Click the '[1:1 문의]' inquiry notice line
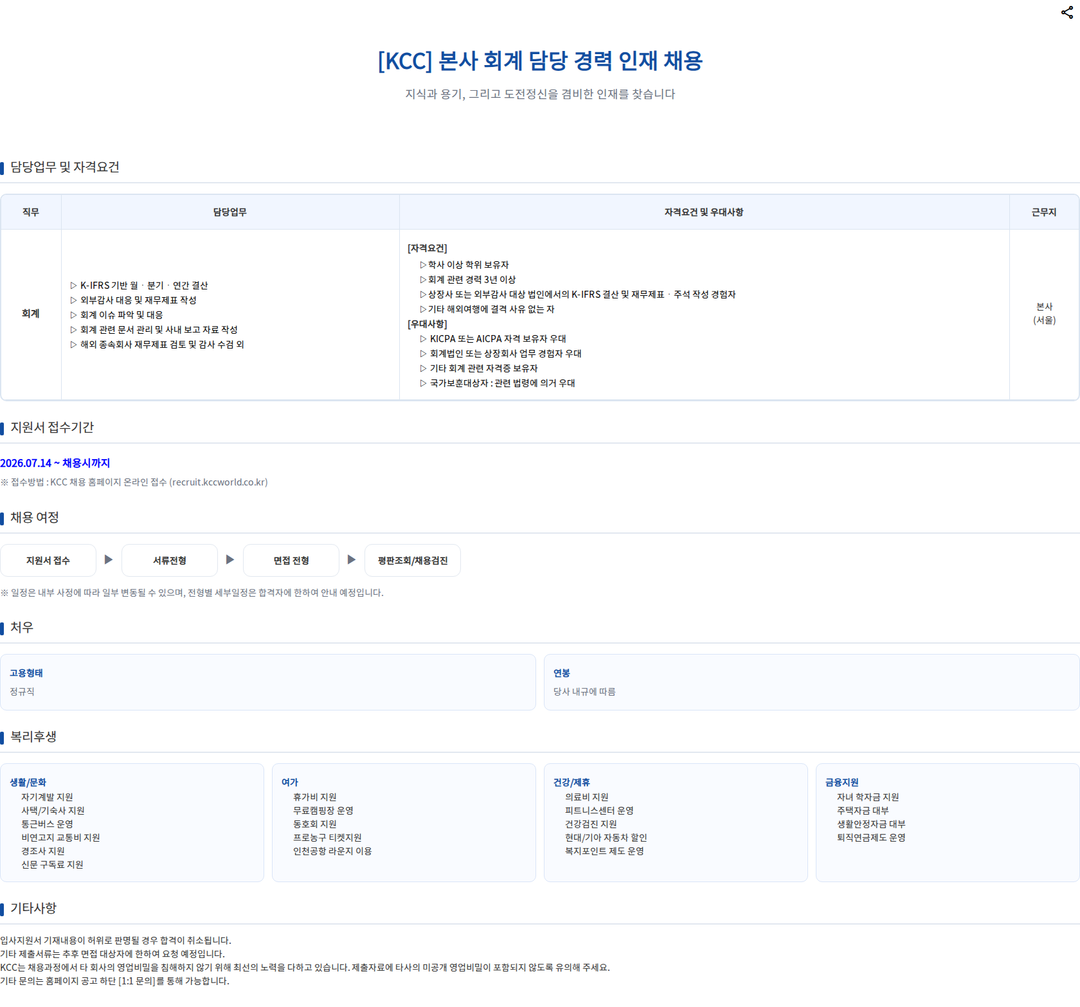Image resolution: width=1080 pixels, height=1007 pixels. coord(115,982)
